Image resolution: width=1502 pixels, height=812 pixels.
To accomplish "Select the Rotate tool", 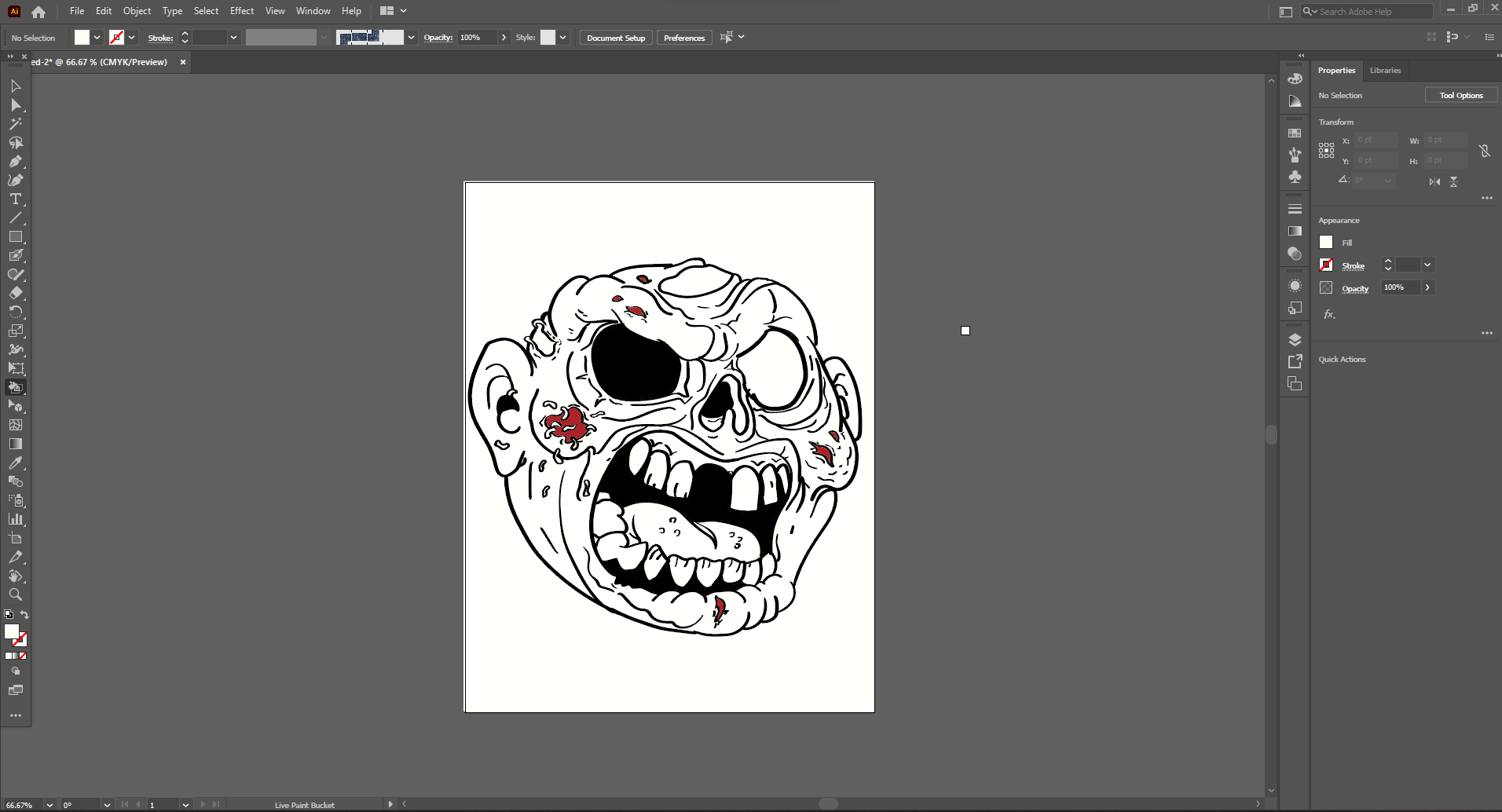I will pos(15,312).
